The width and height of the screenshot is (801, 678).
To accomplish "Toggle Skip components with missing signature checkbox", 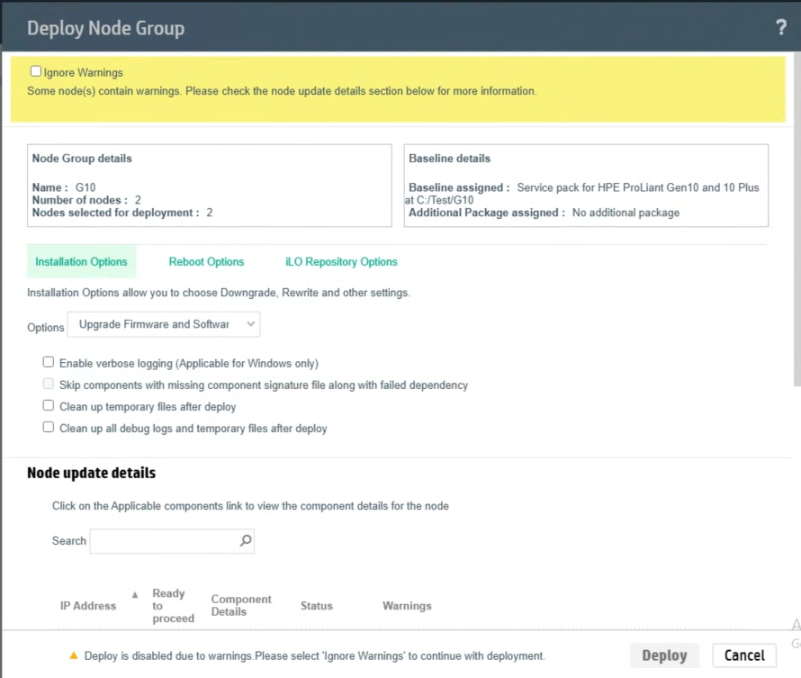I will 48,384.
